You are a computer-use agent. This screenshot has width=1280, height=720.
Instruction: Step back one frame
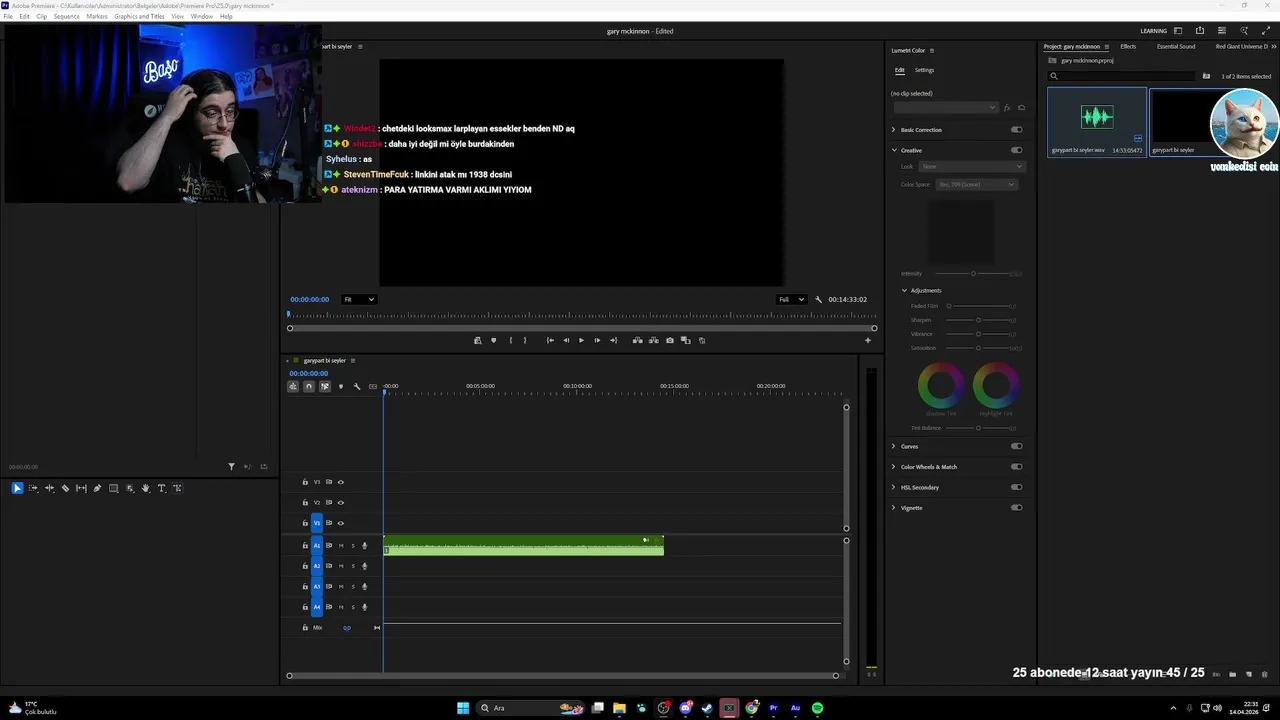pyautogui.click(x=566, y=340)
